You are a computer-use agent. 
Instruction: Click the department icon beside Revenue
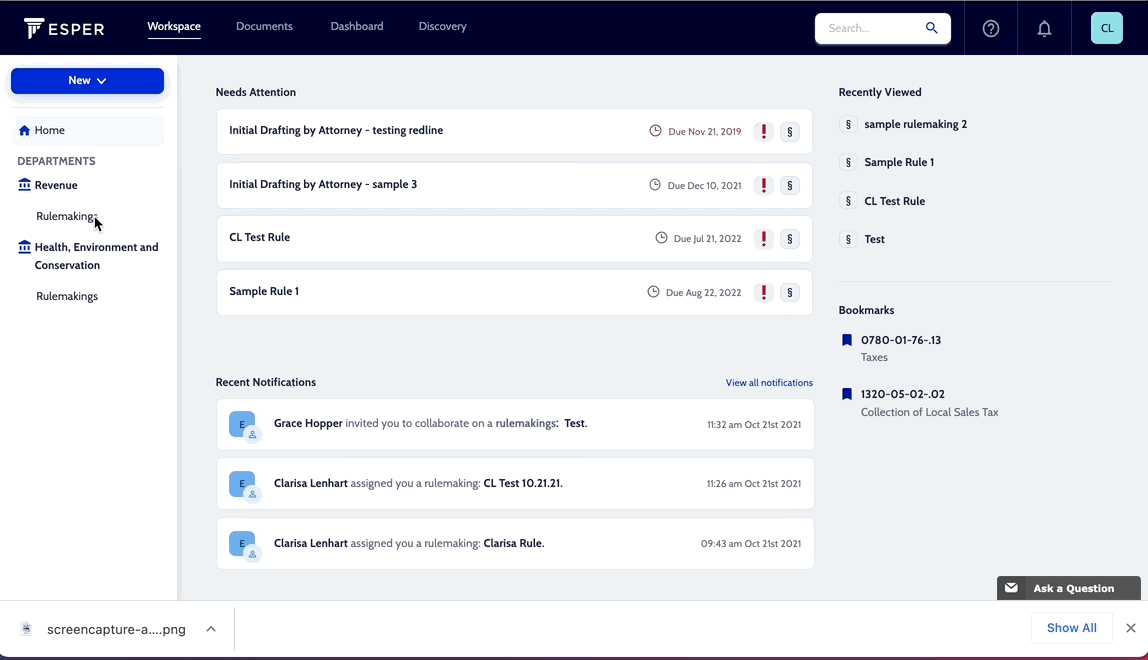[x=22, y=185]
